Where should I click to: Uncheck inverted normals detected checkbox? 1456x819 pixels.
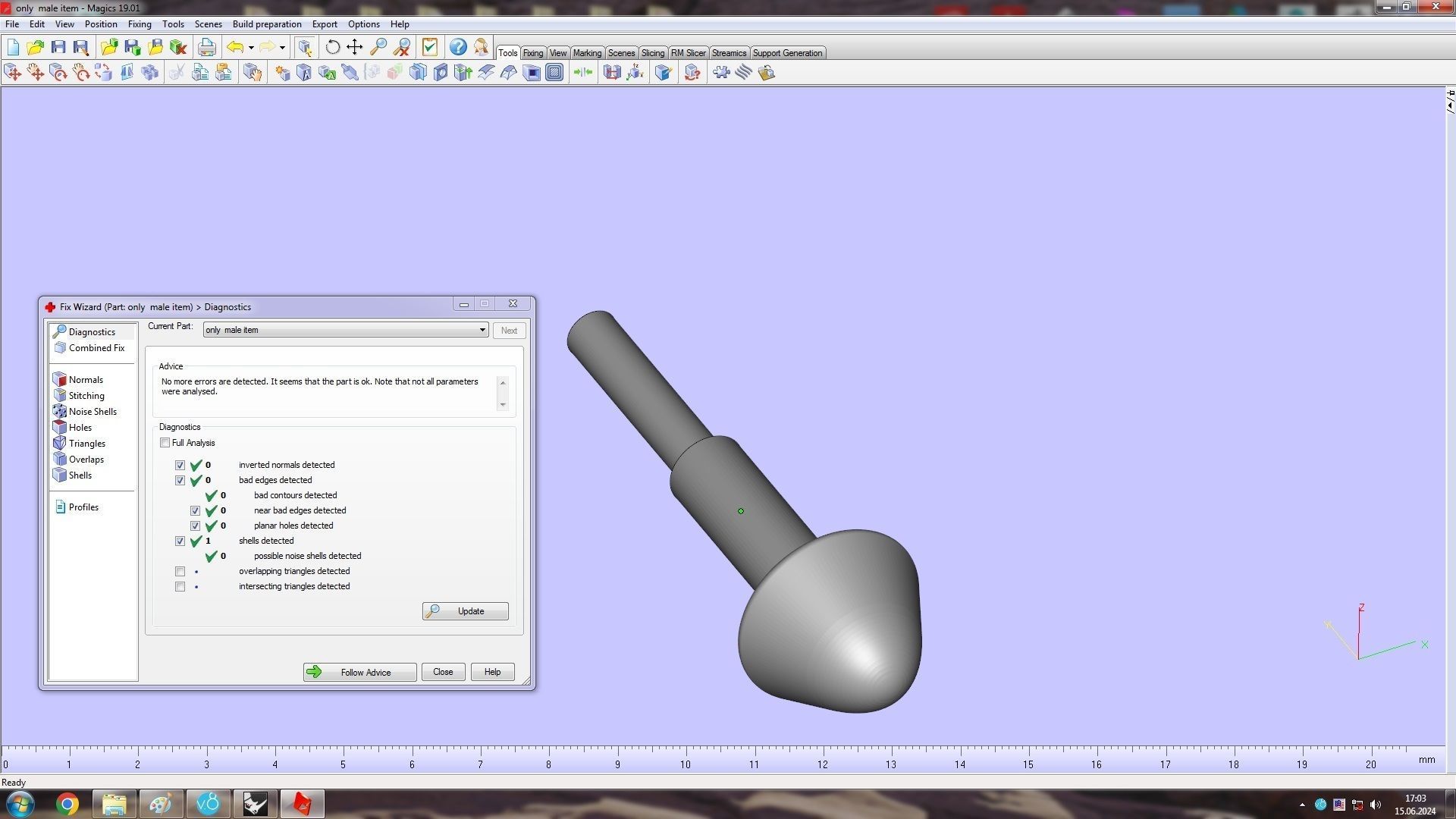point(180,466)
